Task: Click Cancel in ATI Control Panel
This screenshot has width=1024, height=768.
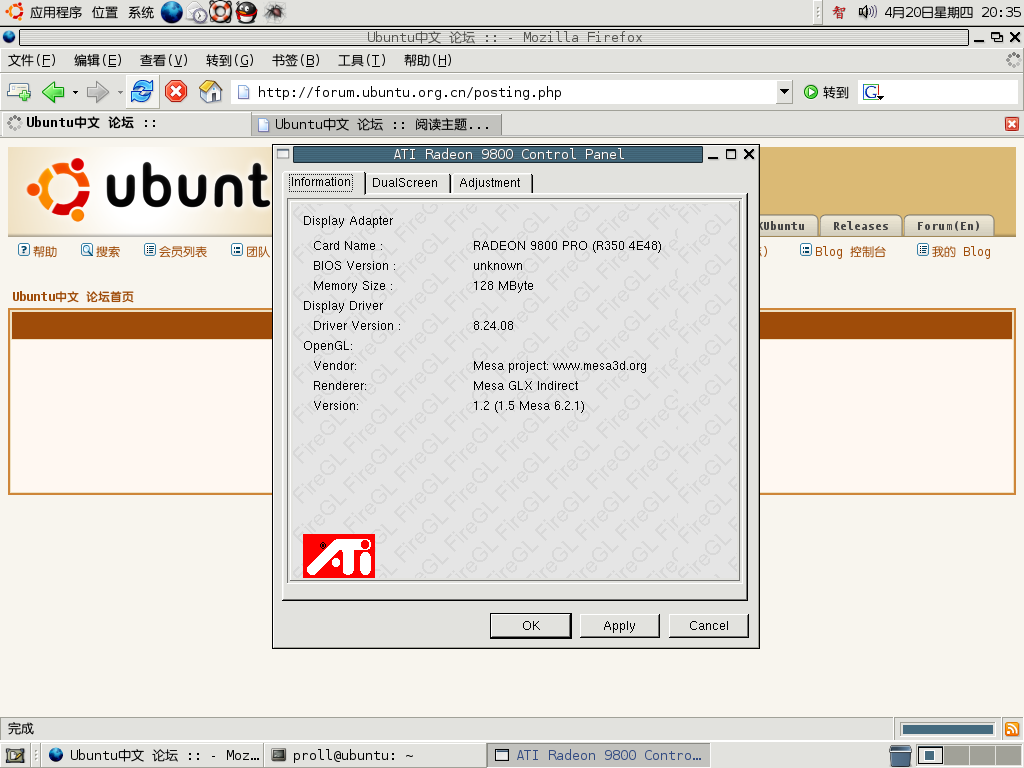Action: pos(709,626)
